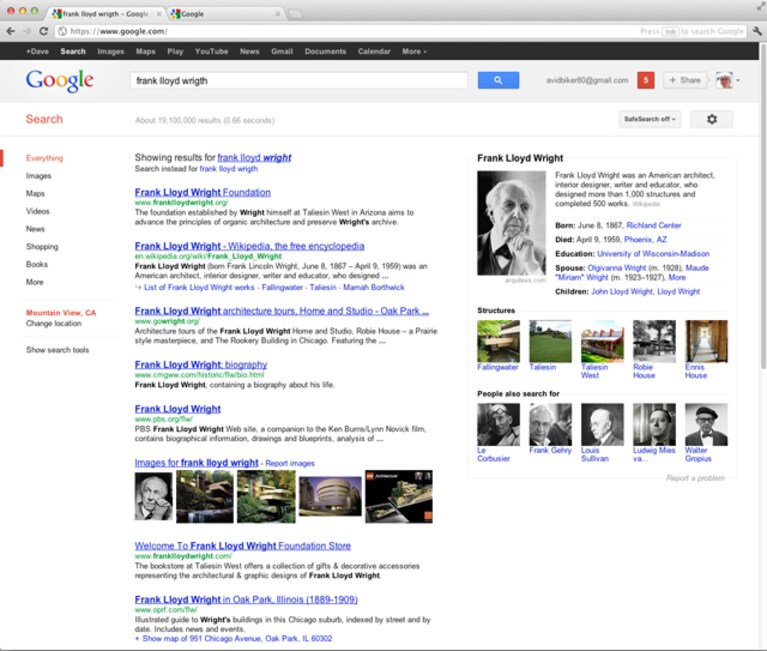The height and width of the screenshot is (651, 767).
Task: Open the Taliesin structure thumbnail
Action: pyautogui.click(x=550, y=341)
